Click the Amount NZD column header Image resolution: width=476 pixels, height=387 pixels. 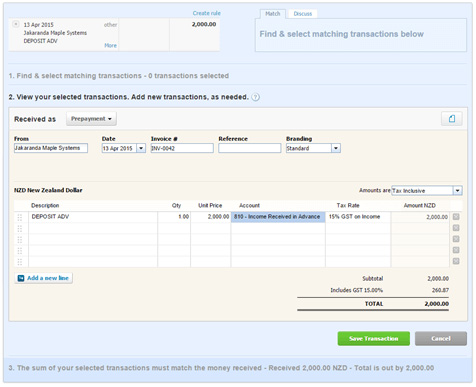click(420, 205)
